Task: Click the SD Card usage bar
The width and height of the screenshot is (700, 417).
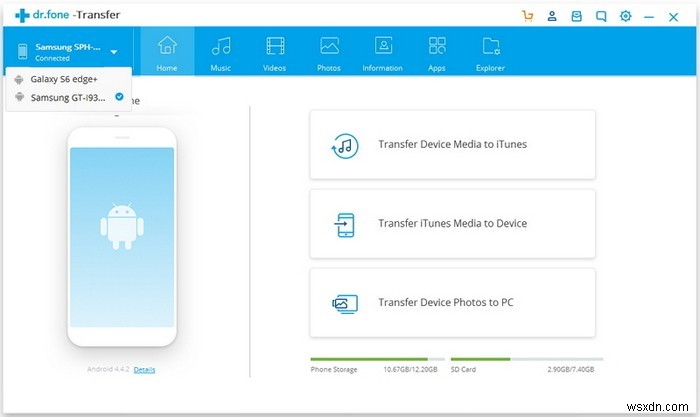Action: coord(527,359)
